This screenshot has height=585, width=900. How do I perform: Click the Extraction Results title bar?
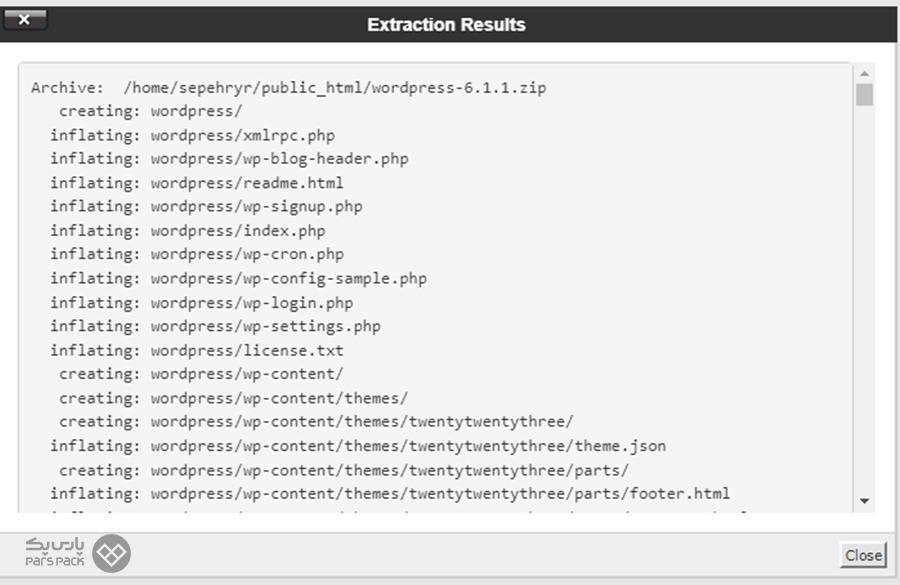pyautogui.click(x=446, y=25)
